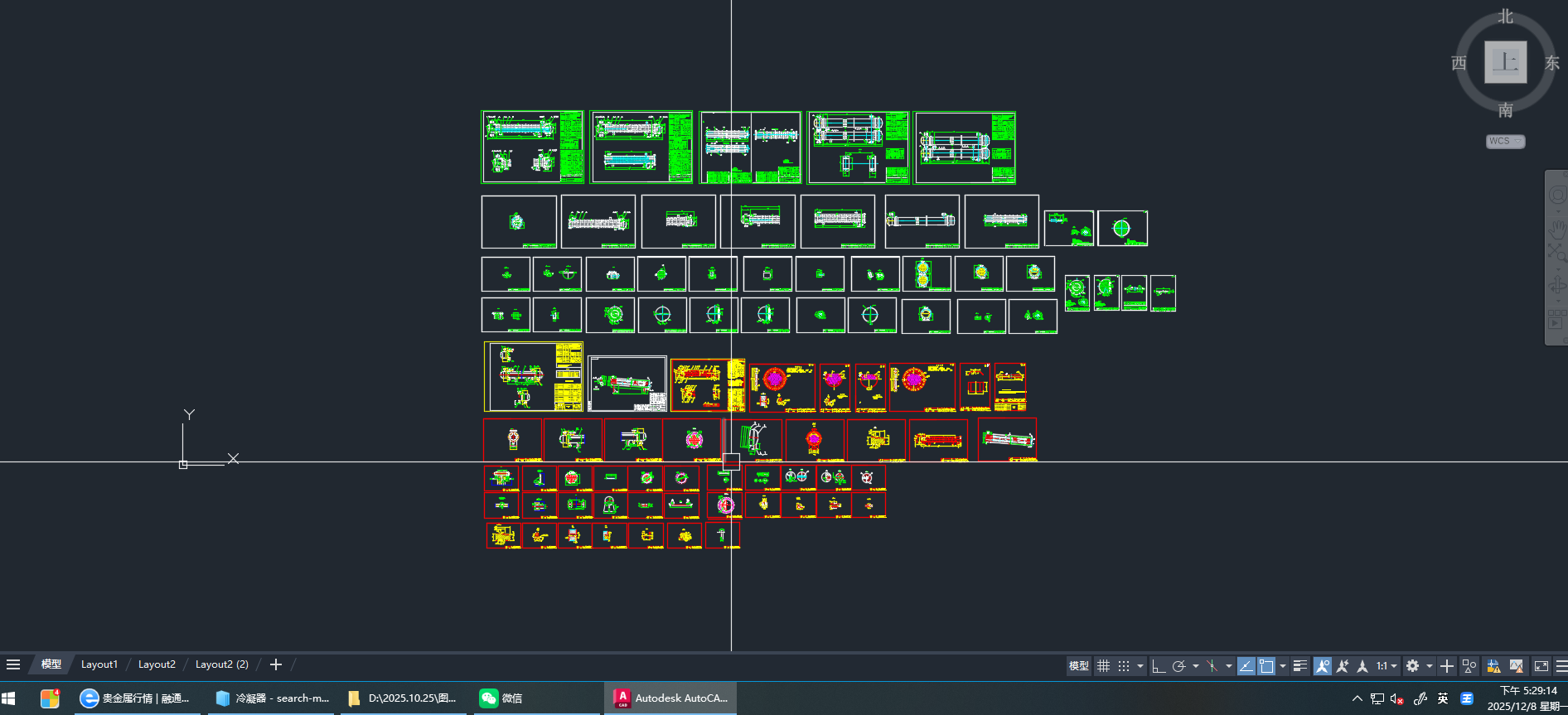The image size is (1568, 715).
Task: Toggle the drawing grid display icon
Action: coord(1103,666)
